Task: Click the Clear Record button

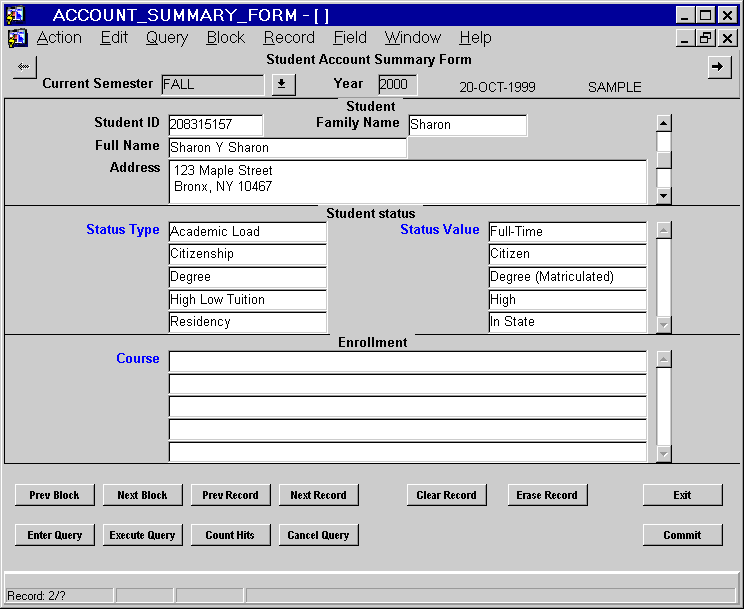Action: 446,495
